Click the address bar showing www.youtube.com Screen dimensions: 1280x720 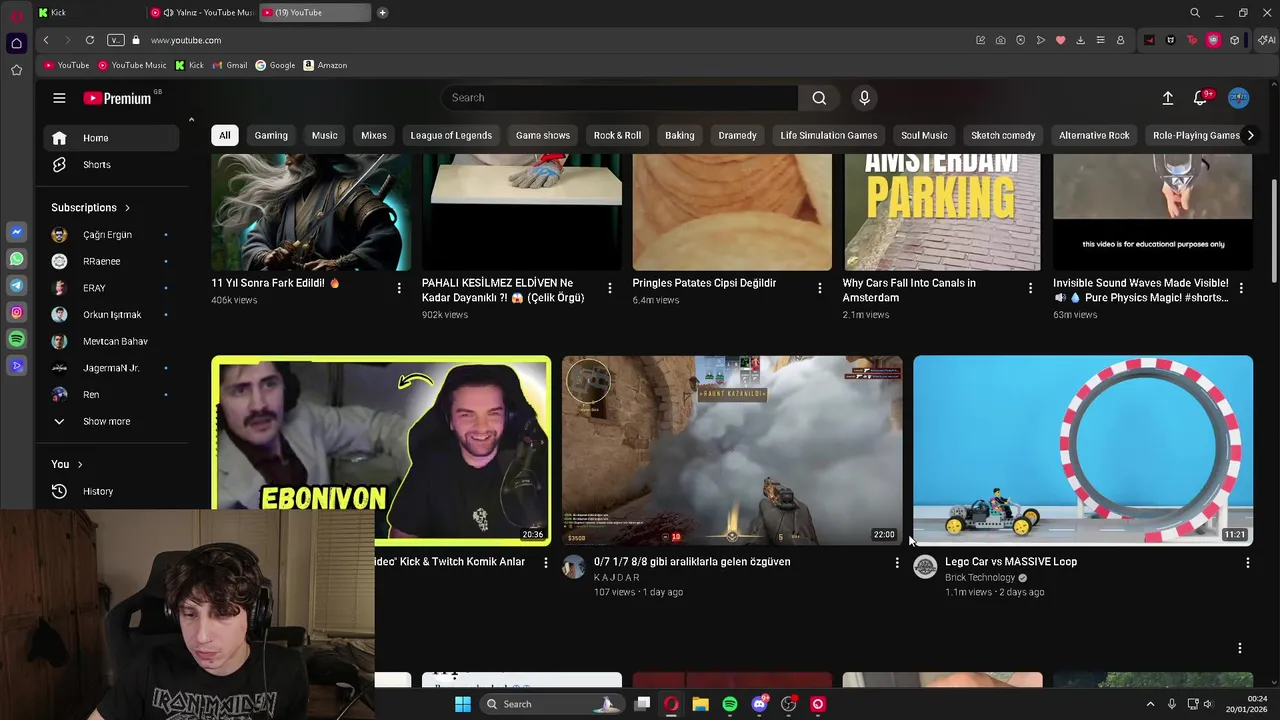click(x=186, y=40)
